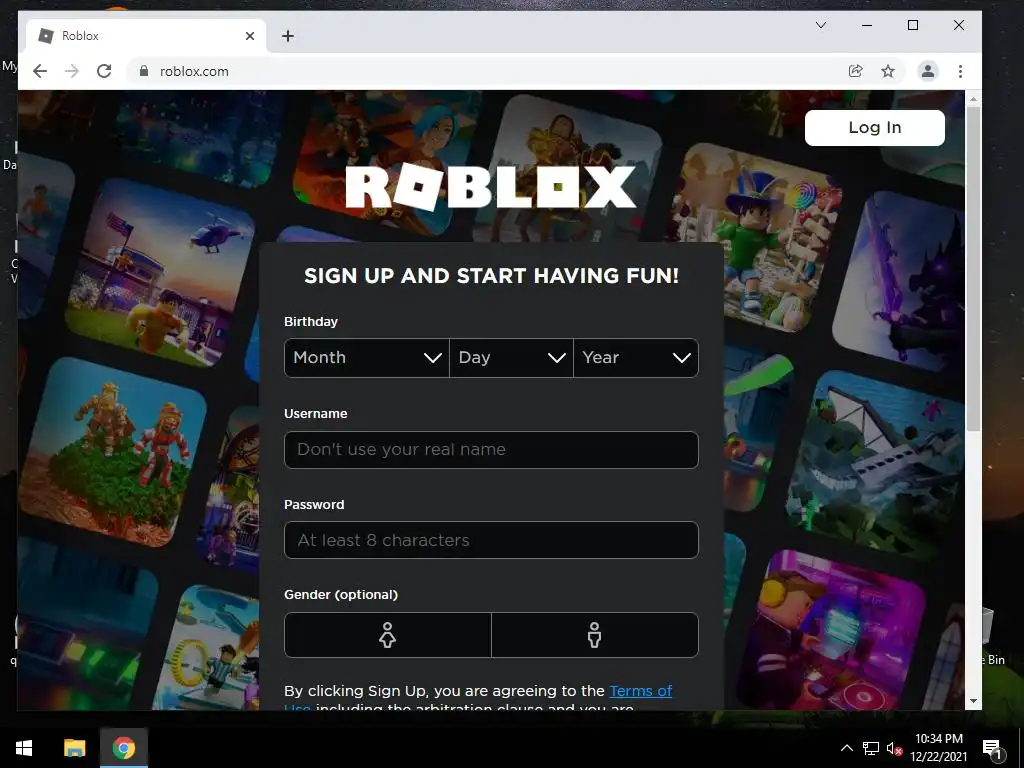This screenshot has width=1024, height=768.
Task: Open the Chrome three-dot menu
Action: coord(960,71)
